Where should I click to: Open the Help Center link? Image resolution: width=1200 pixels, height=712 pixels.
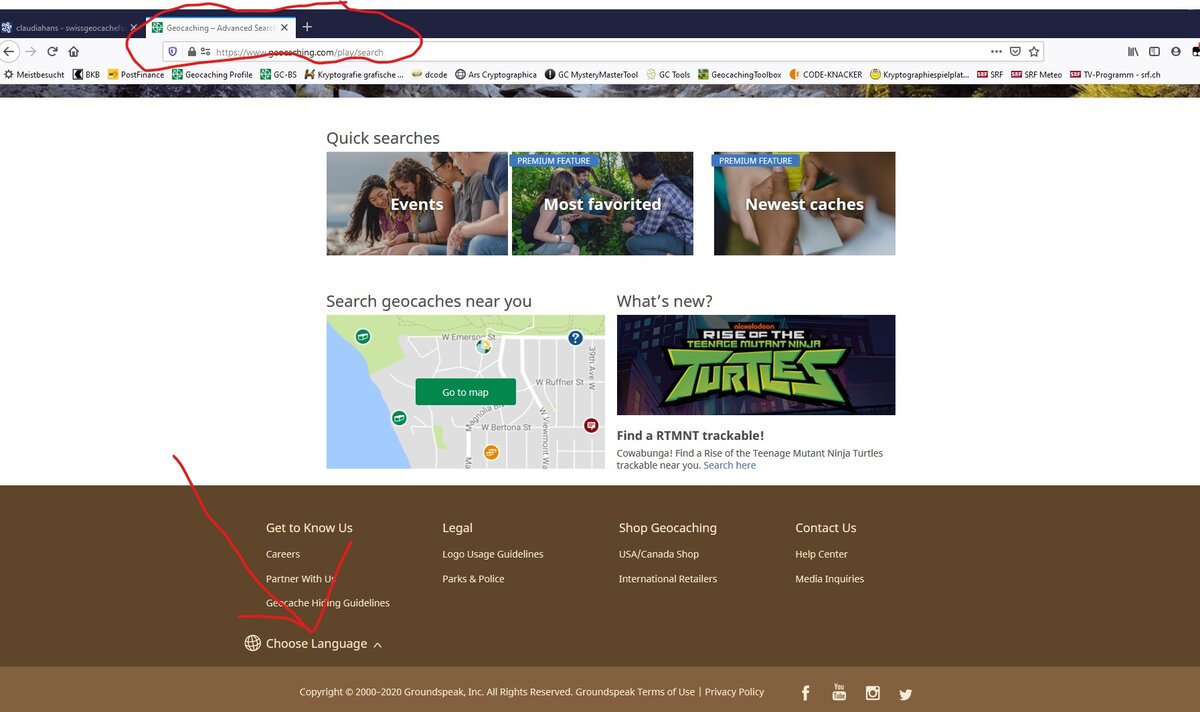coord(821,554)
